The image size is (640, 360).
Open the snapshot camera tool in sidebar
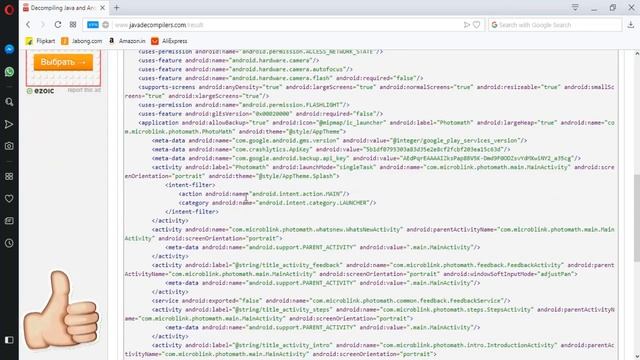pyautogui.click(x=9, y=146)
